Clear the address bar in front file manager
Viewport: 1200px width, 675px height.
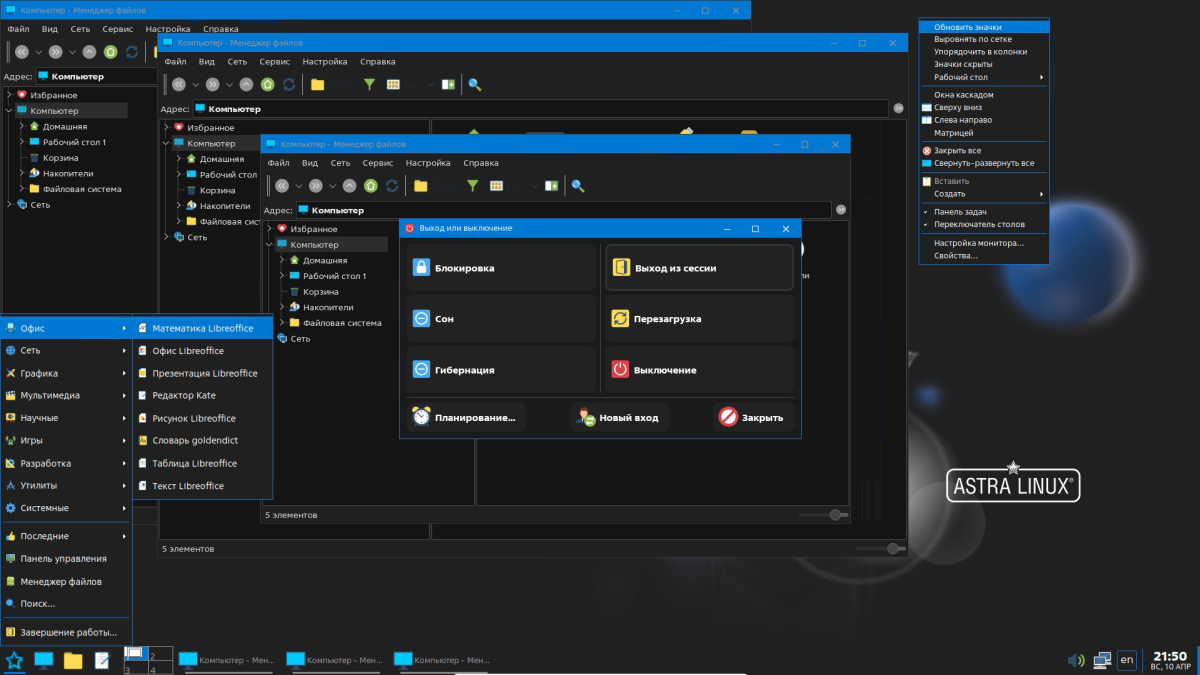pyautogui.click(x=841, y=210)
